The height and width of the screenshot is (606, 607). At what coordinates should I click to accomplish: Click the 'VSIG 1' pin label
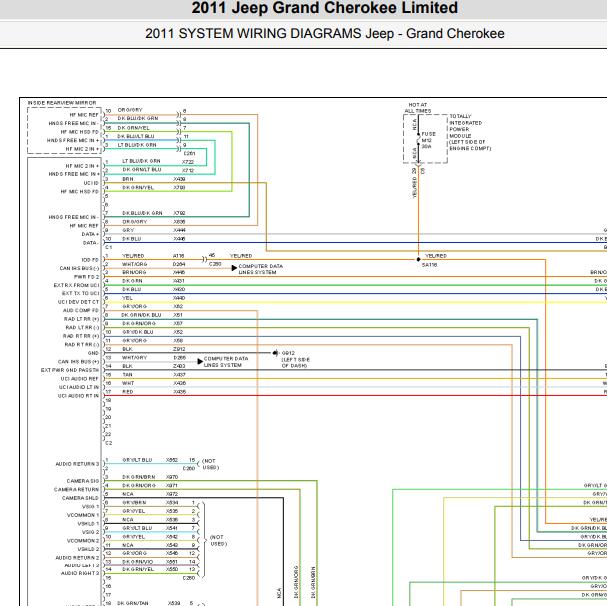91,506
